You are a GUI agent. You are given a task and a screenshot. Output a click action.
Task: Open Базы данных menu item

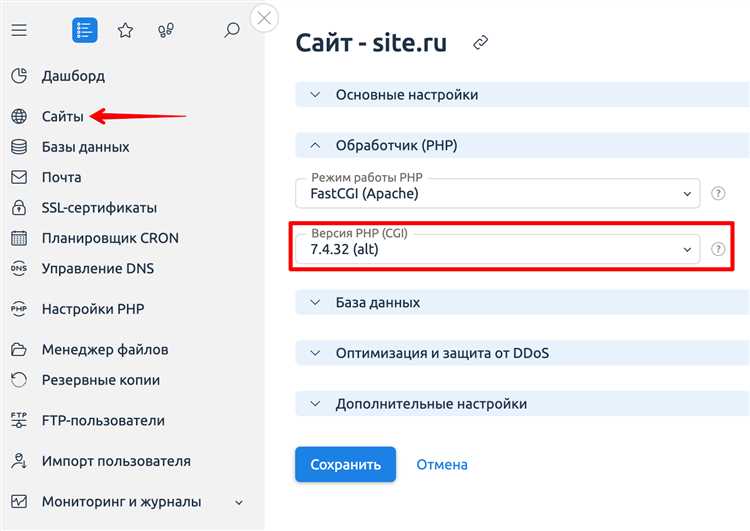[86, 147]
